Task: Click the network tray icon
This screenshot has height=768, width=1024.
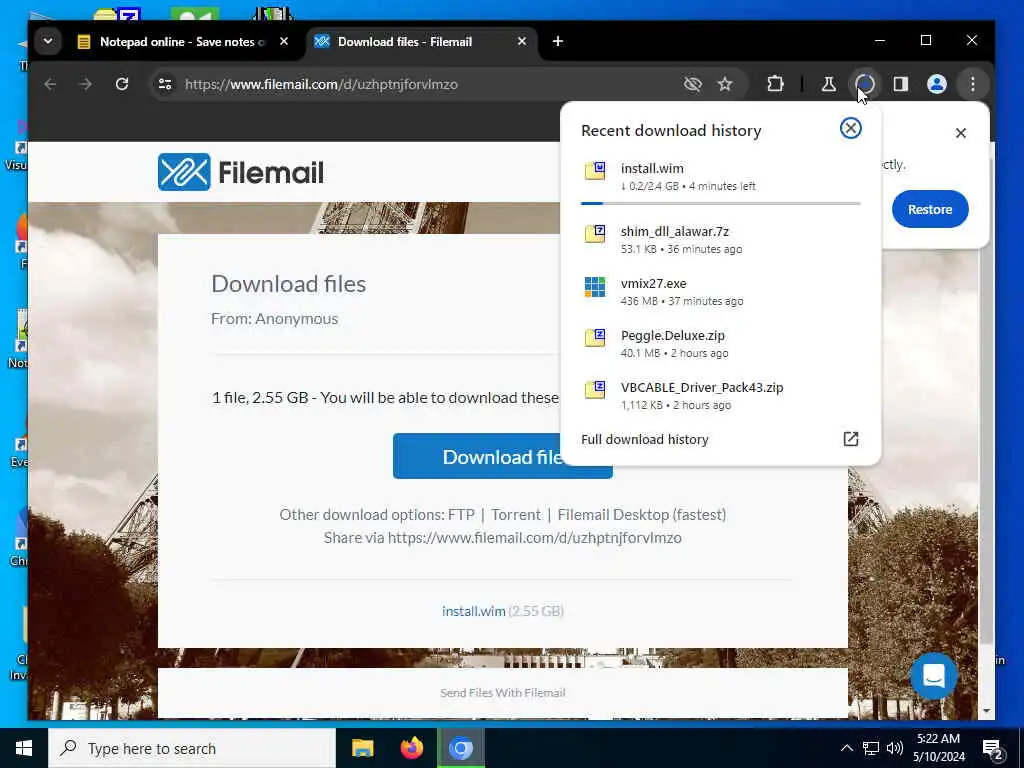Action: coord(871,748)
